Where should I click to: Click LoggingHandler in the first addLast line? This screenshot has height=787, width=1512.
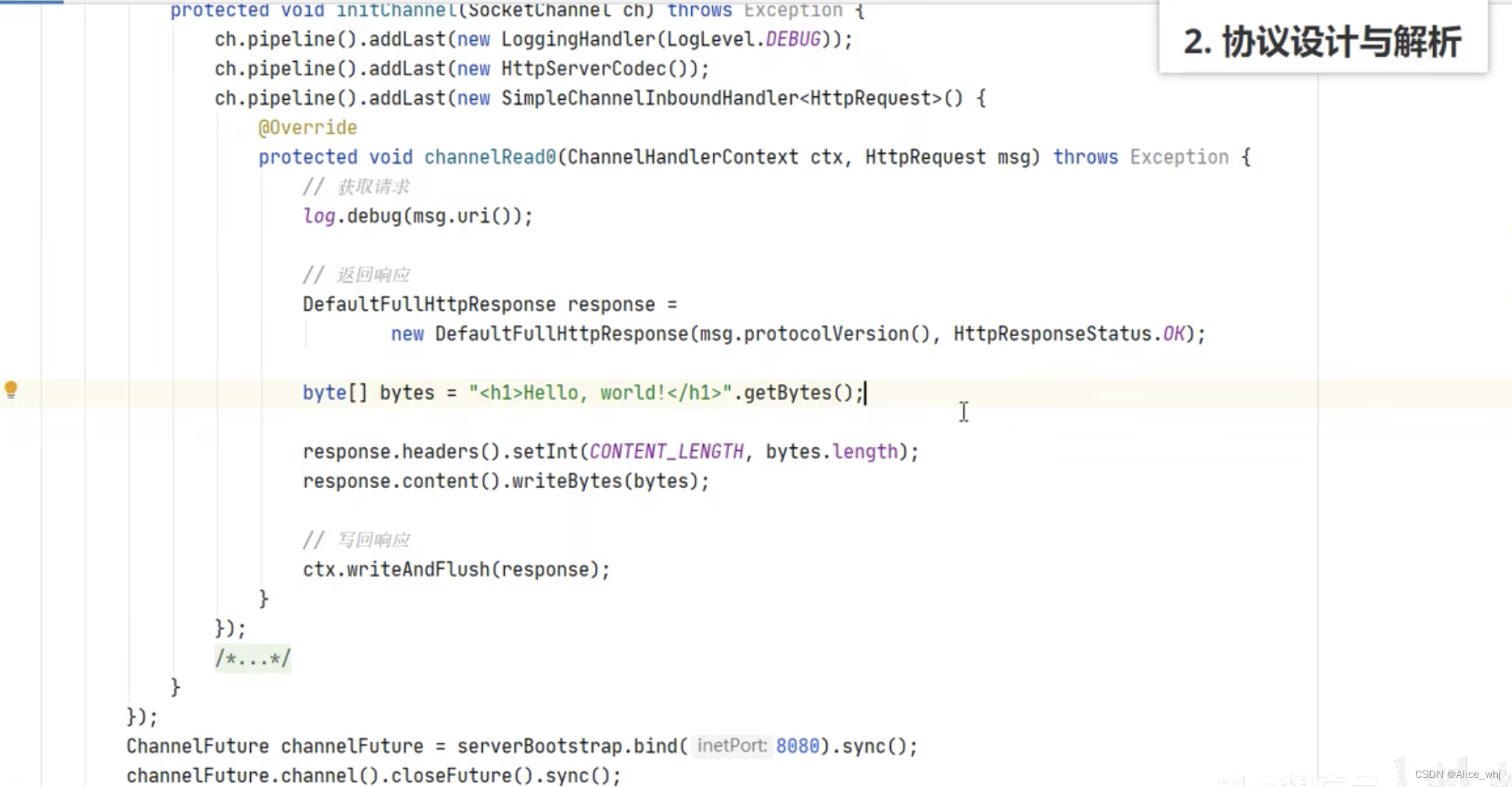[x=578, y=39]
